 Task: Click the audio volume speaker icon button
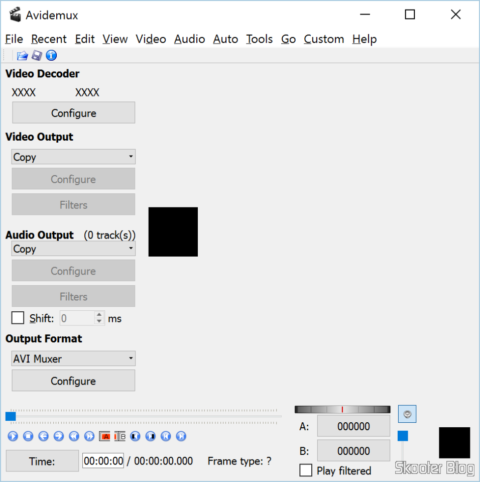(x=407, y=414)
